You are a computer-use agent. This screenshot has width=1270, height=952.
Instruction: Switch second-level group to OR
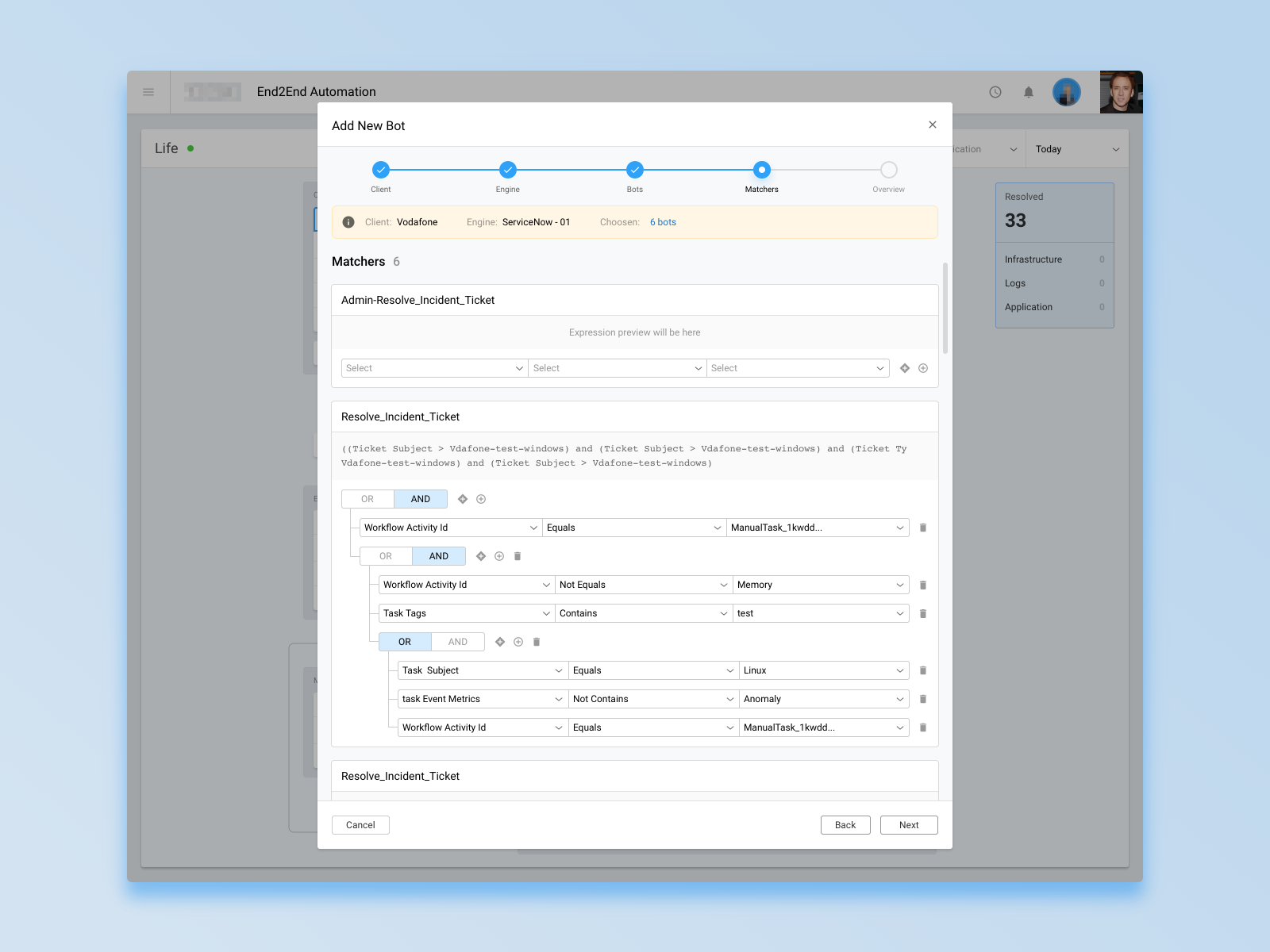[x=386, y=556]
